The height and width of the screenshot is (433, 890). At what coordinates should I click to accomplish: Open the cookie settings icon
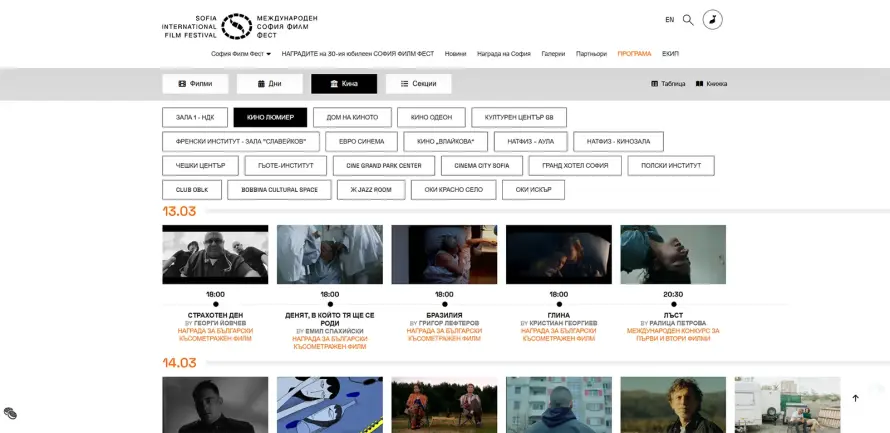(10, 413)
